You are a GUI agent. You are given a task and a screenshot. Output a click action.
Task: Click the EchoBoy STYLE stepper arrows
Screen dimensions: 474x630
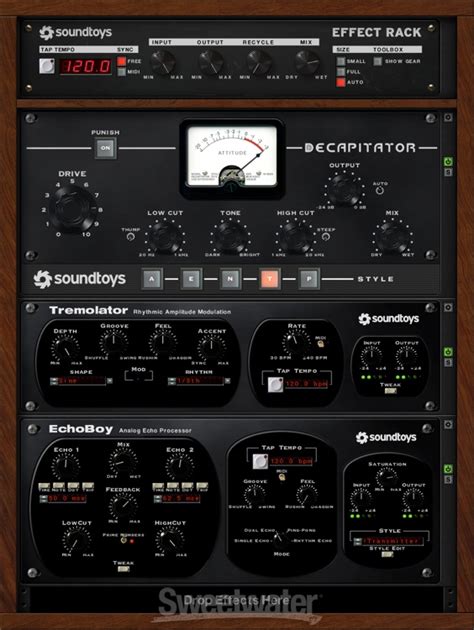tap(358, 541)
